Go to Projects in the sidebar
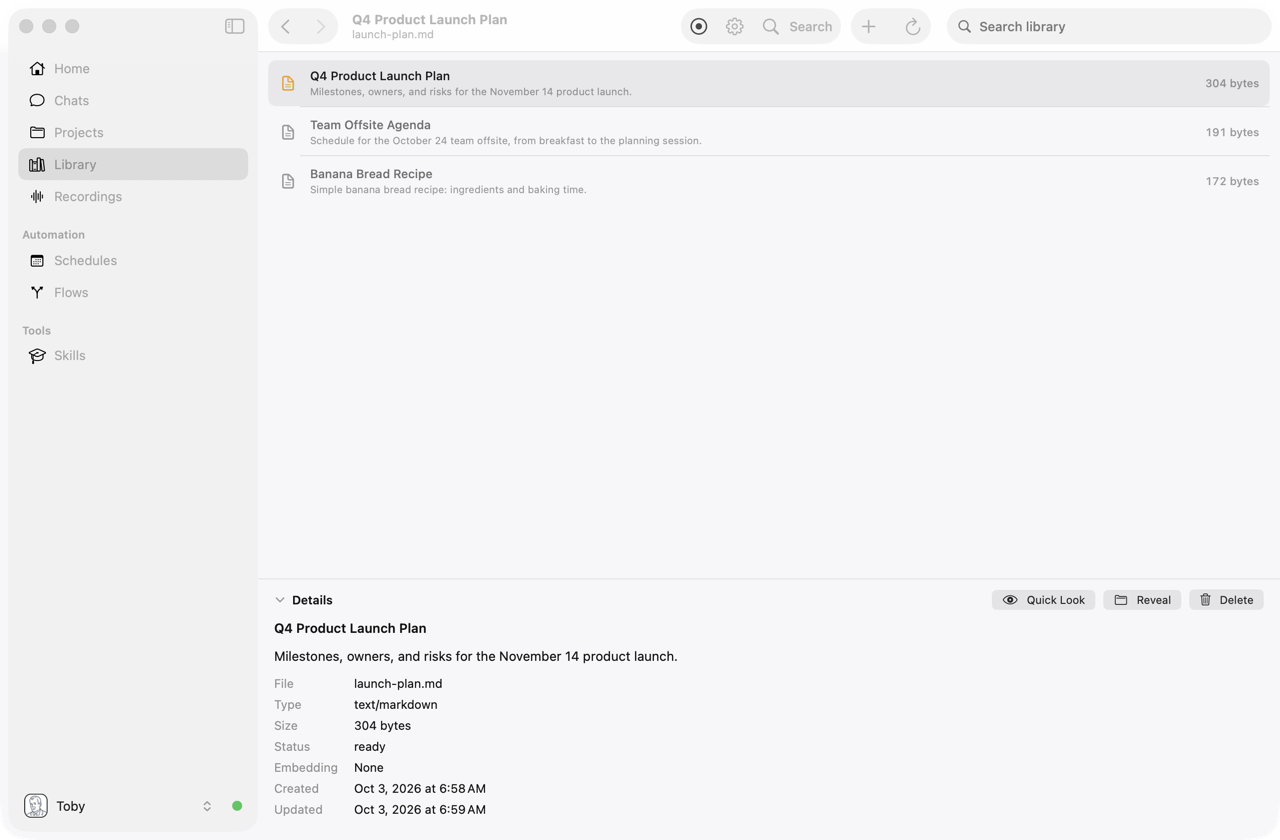The width and height of the screenshot is (1280, 840). (x=133, y=132)
